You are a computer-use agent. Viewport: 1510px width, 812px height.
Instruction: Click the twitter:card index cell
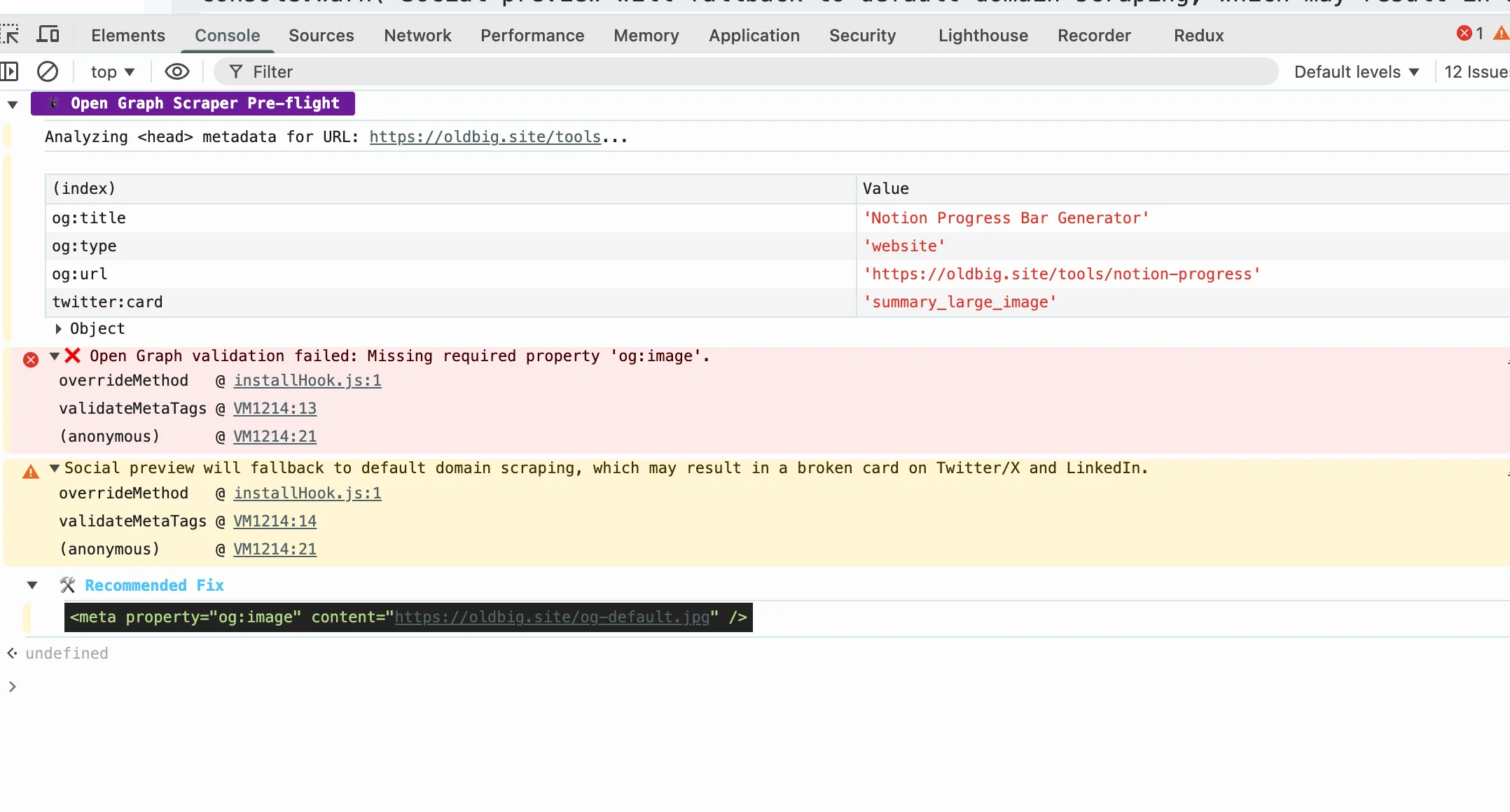(x=450, y=302)
